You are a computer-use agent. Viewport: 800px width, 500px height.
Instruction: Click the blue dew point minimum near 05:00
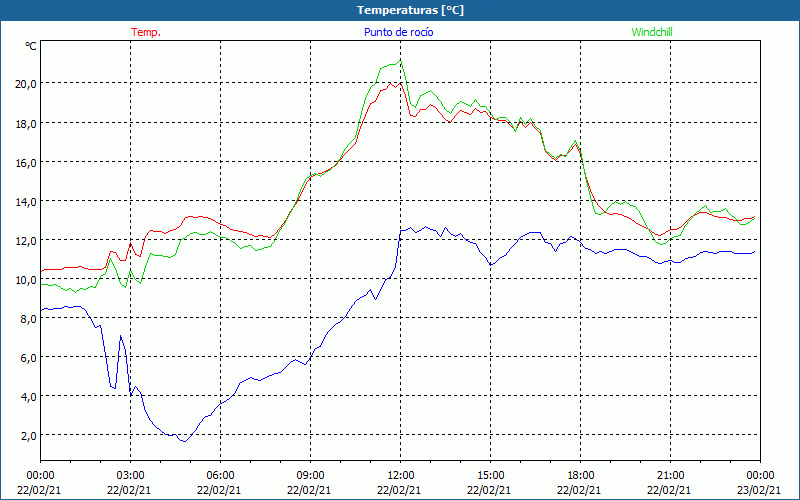click(x=184, y=441)
